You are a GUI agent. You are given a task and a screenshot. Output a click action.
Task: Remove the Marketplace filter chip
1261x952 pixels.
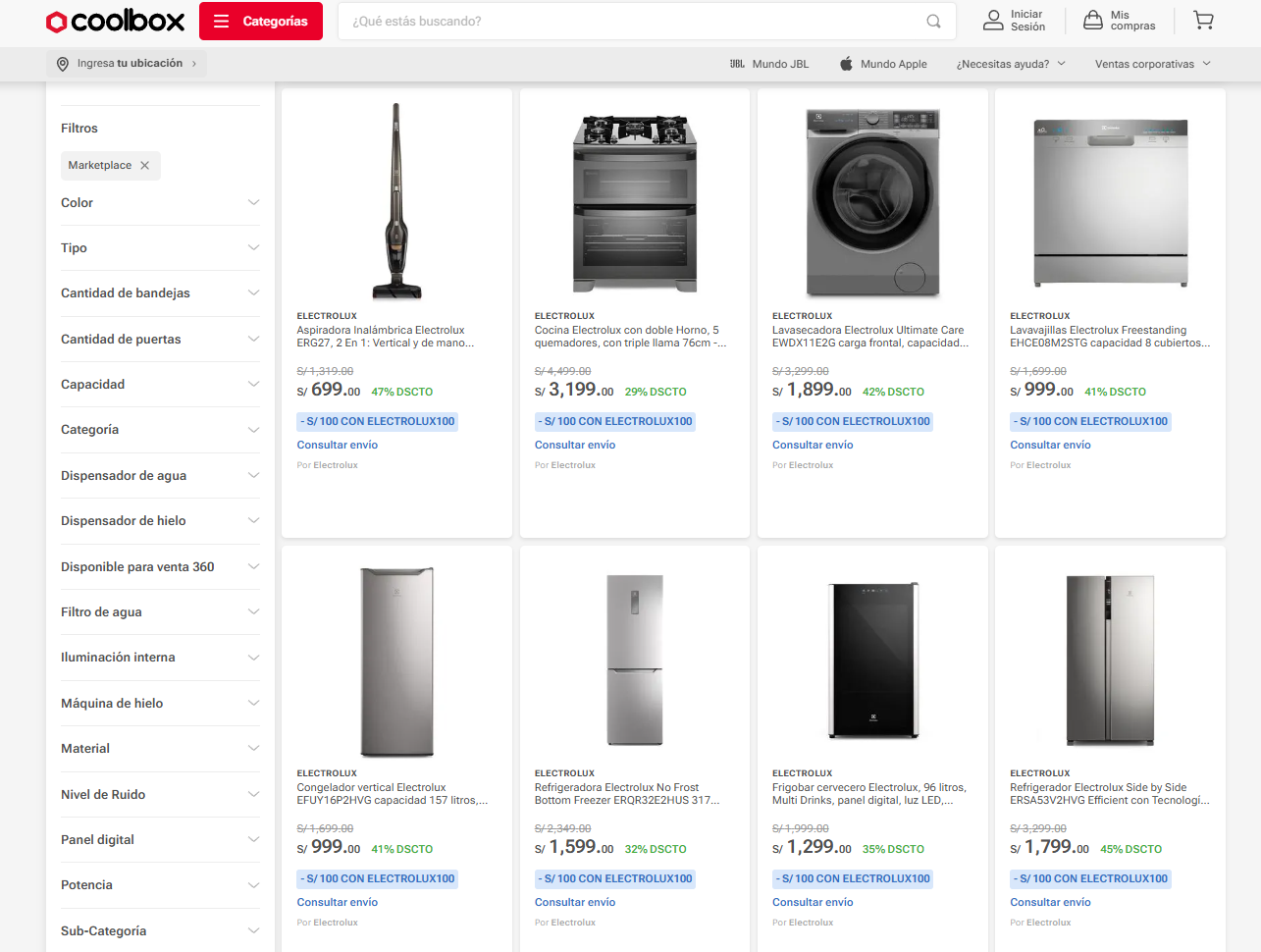145,166
